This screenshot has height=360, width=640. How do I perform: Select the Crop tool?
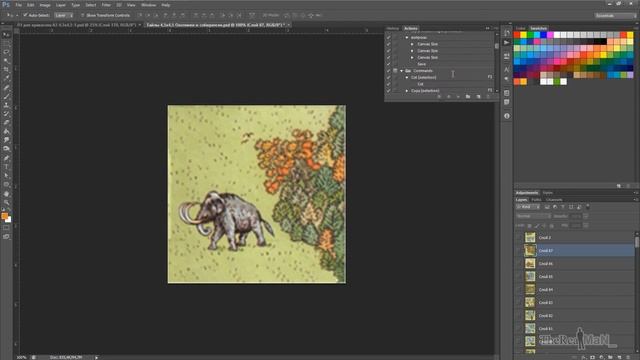coord(6,70)
